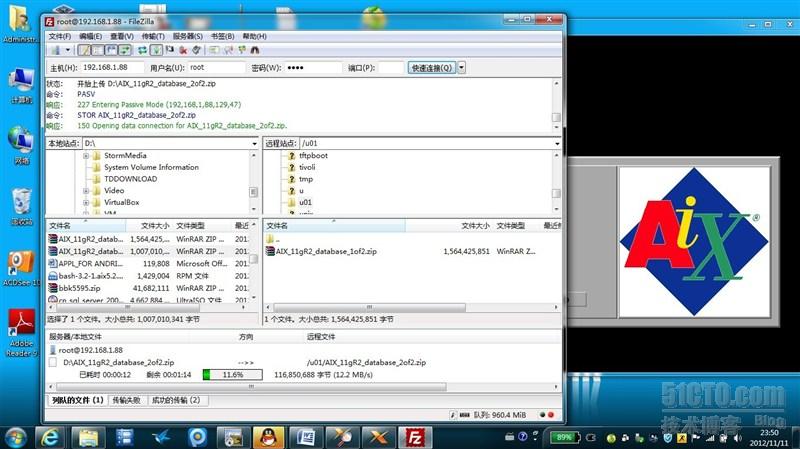The width and height of the screenshot is (800, 449).
Task: Sort remote list by 文件名 column
Action: pyautogui.click(x=335, y=226)
